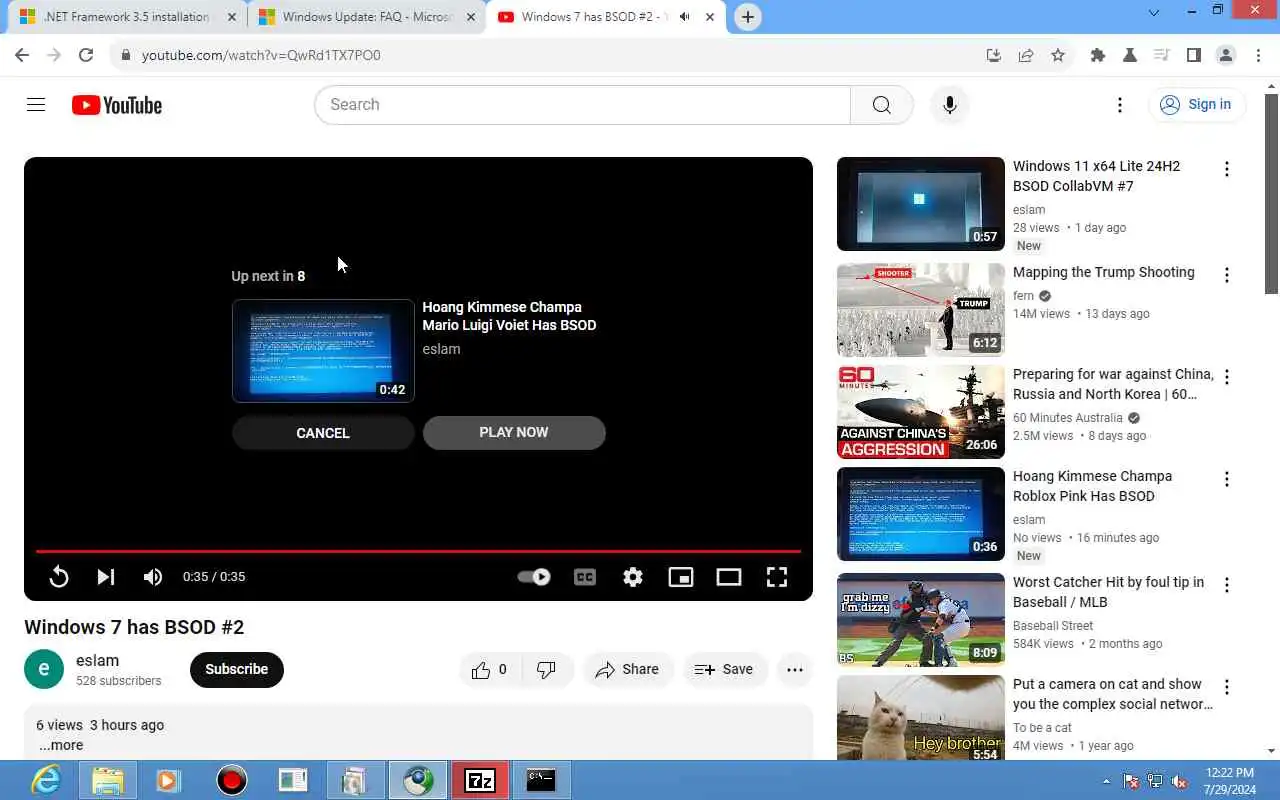
Task: Click the address bar URL
Action: pos(261,56)
